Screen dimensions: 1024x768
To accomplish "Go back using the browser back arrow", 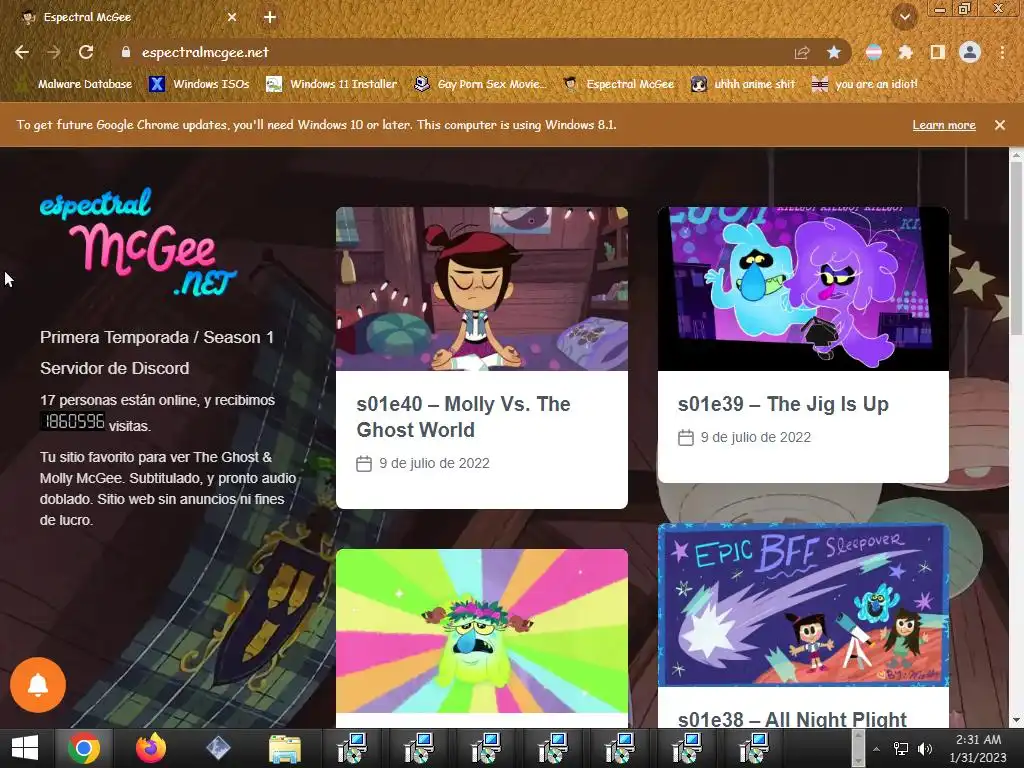I will (22, 52).
